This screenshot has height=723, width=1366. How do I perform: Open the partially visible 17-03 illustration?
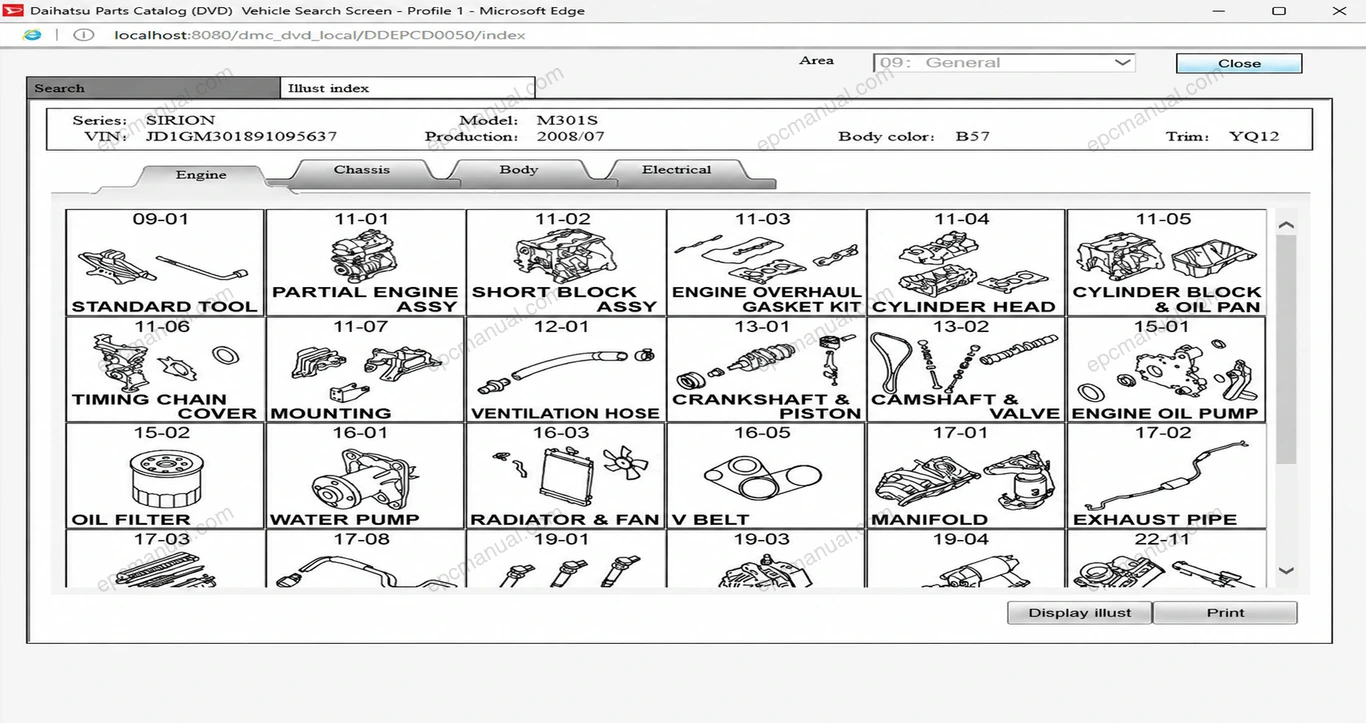point(165,559)
